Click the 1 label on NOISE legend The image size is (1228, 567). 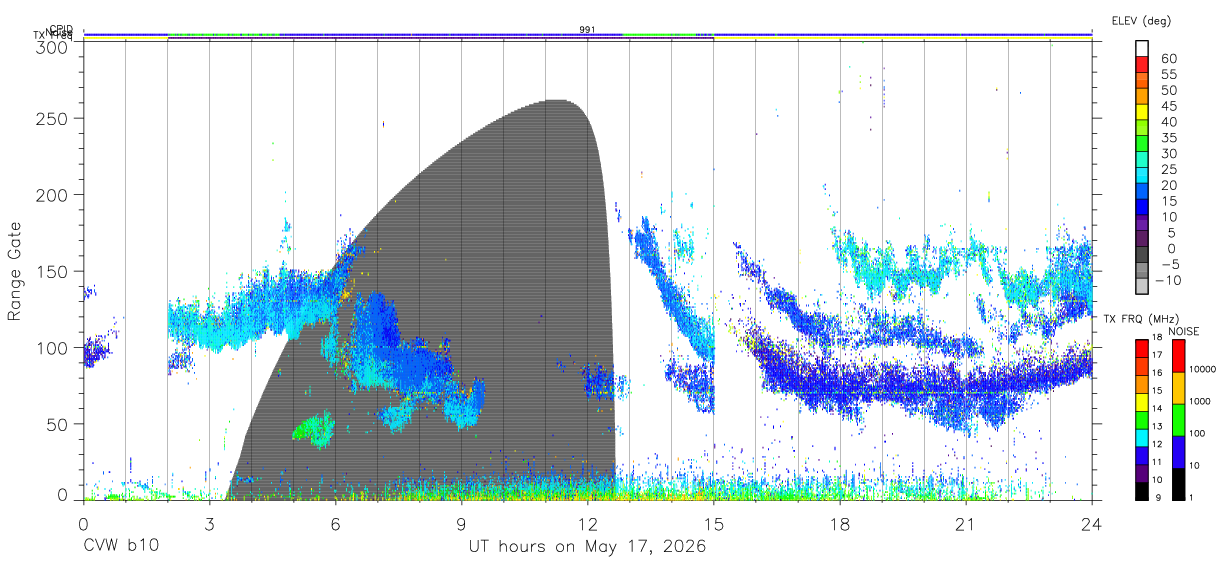(1189, 497)
